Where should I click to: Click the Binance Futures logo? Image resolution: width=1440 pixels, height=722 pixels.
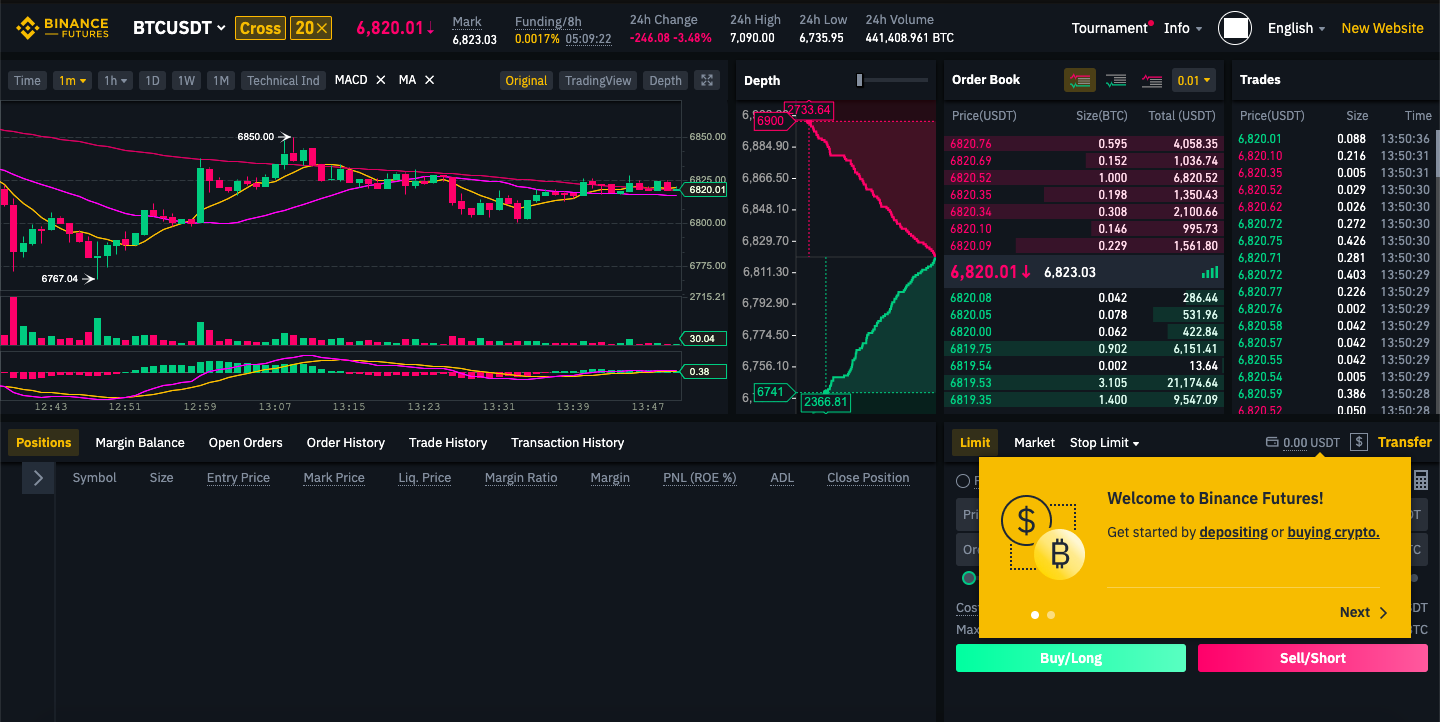coord(61,28)
